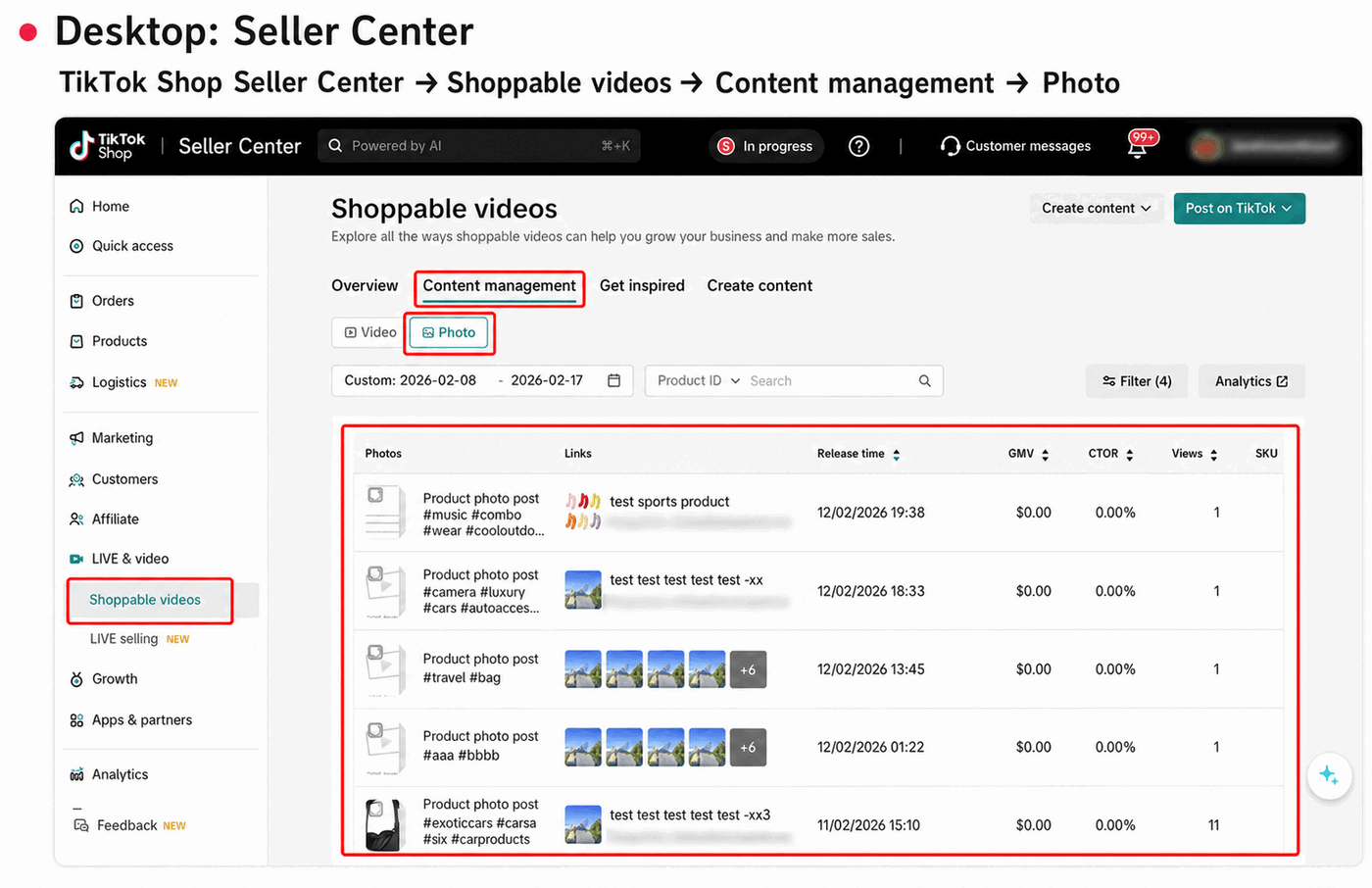
Task: Click the Quick access icon
Action: (76, 246)
